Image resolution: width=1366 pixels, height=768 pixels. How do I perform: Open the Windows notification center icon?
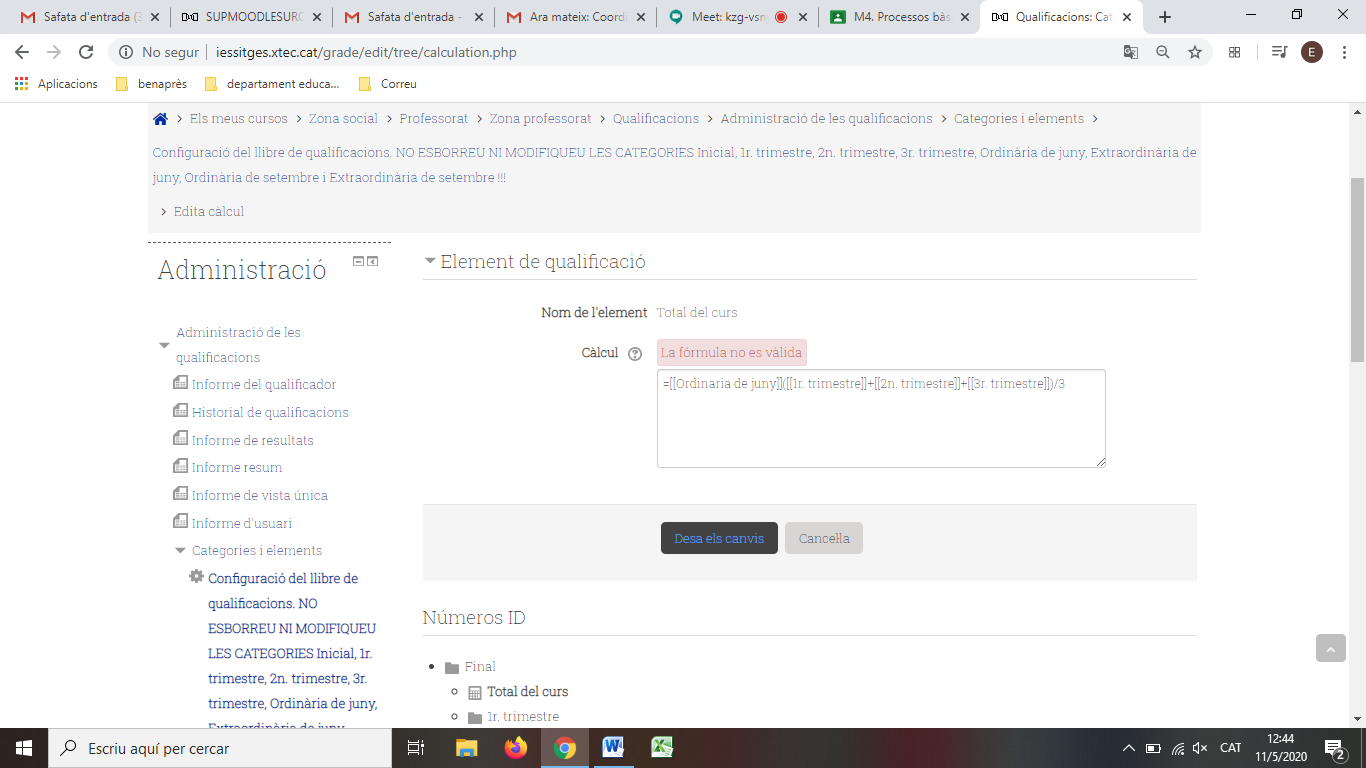pos(1334,748)
